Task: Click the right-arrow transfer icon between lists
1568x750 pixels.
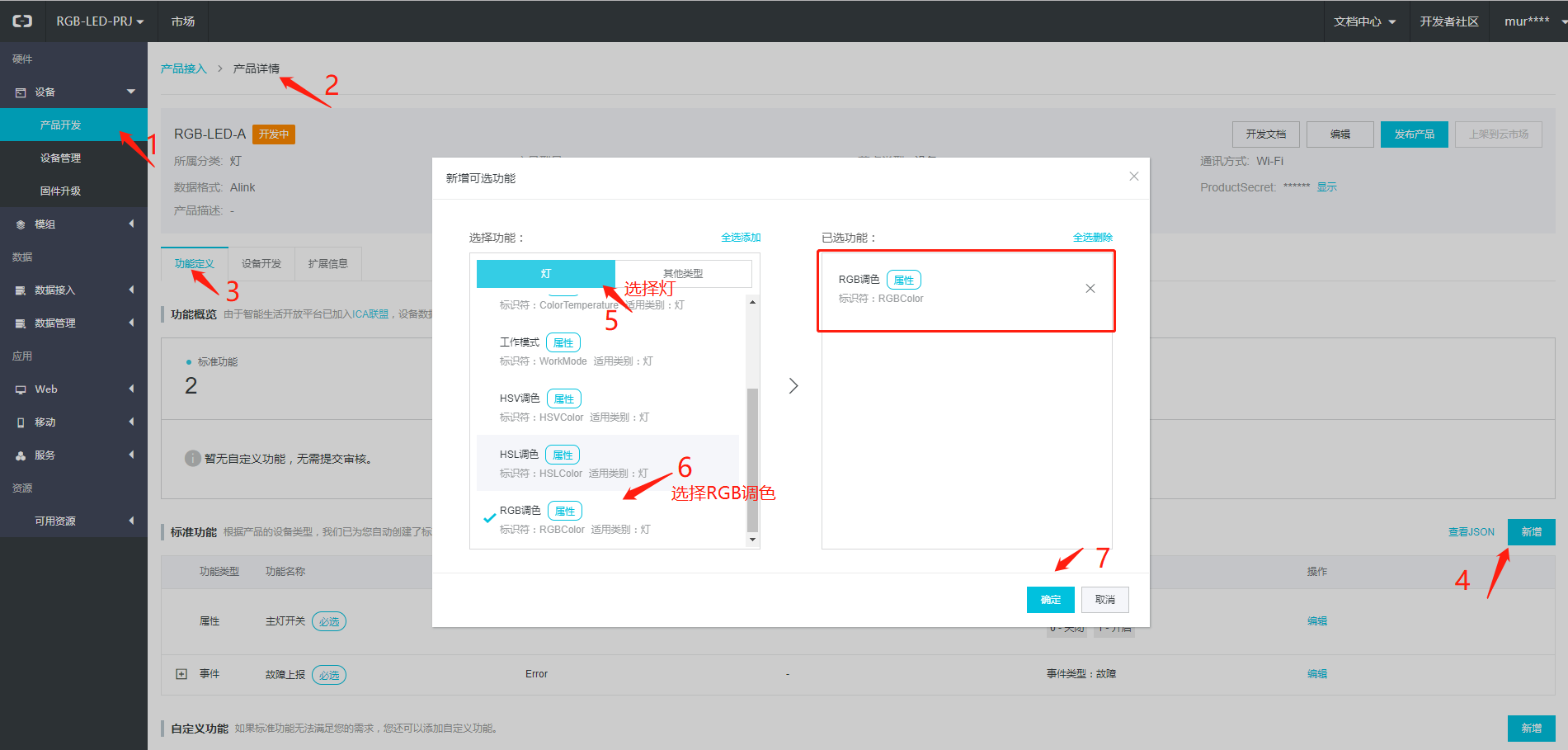Action: (x=793, y=386)
